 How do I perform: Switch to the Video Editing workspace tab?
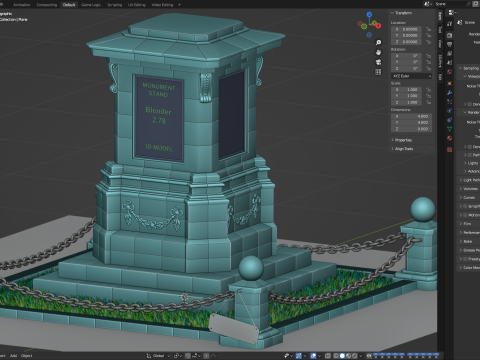(x=162, y=5)
